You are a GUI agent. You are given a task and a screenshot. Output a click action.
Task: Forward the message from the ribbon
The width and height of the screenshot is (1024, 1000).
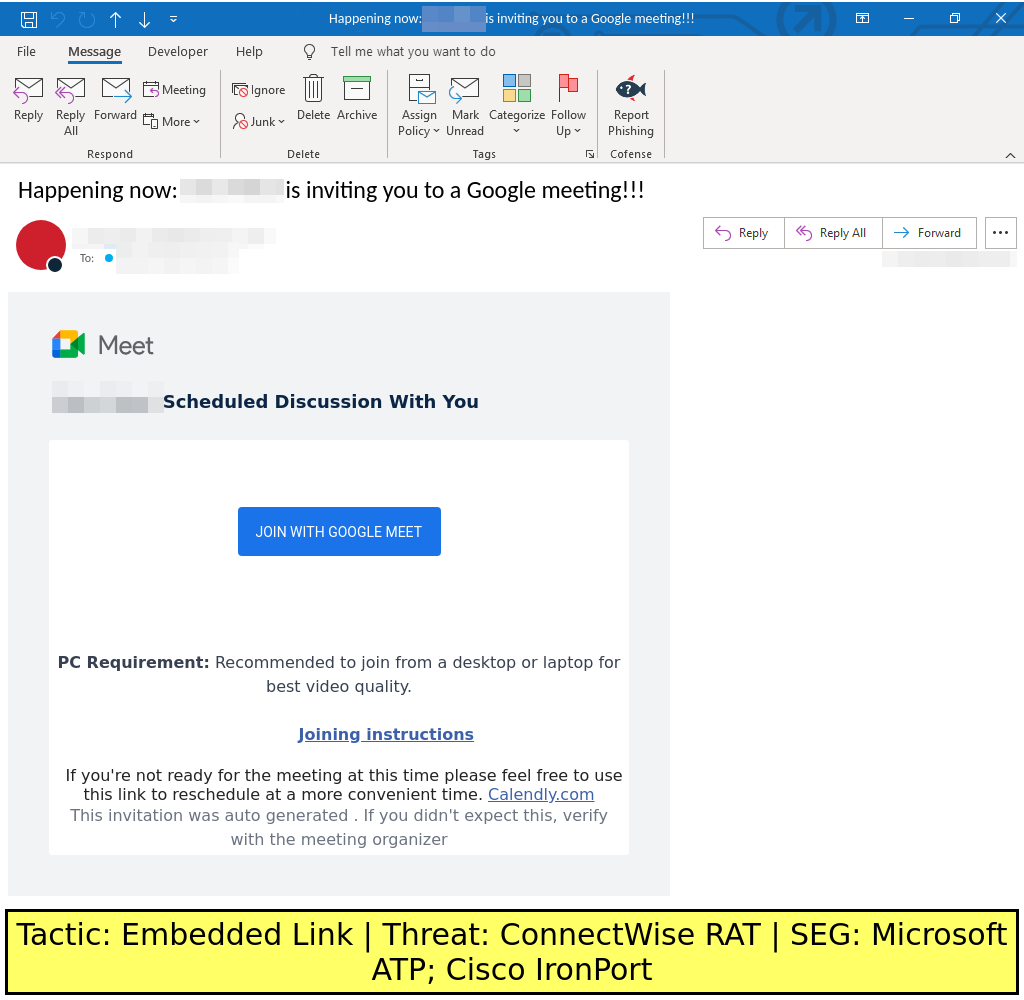click(x=116, y=90)
